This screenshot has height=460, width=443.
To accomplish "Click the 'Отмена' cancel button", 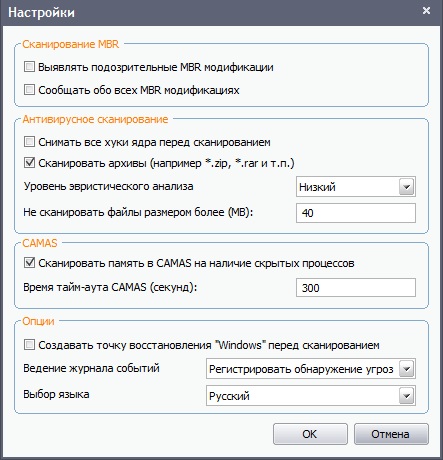I will pyautogui.click(x=391, y=434).
